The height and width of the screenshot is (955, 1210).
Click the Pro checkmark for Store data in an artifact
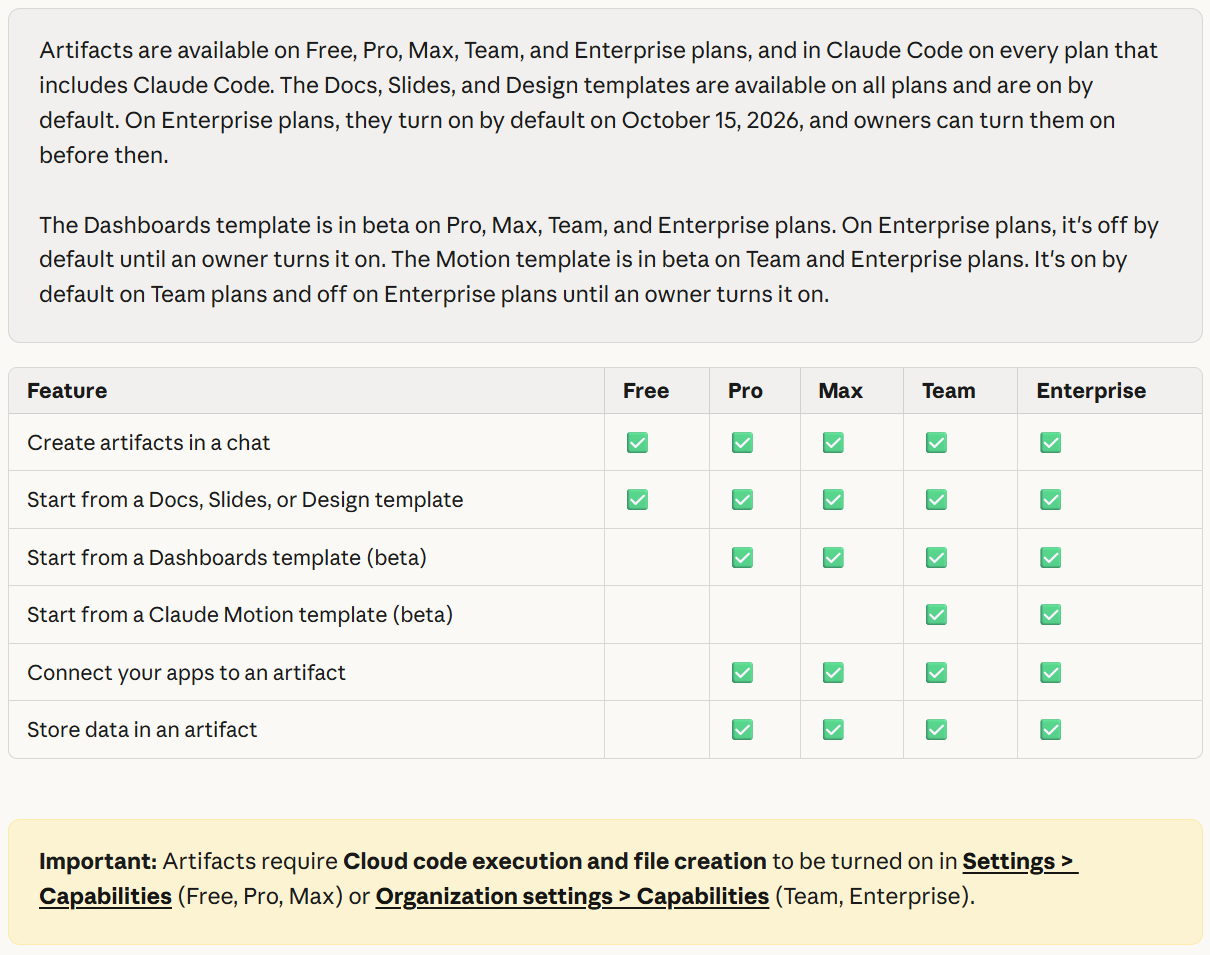coord(742,729)
